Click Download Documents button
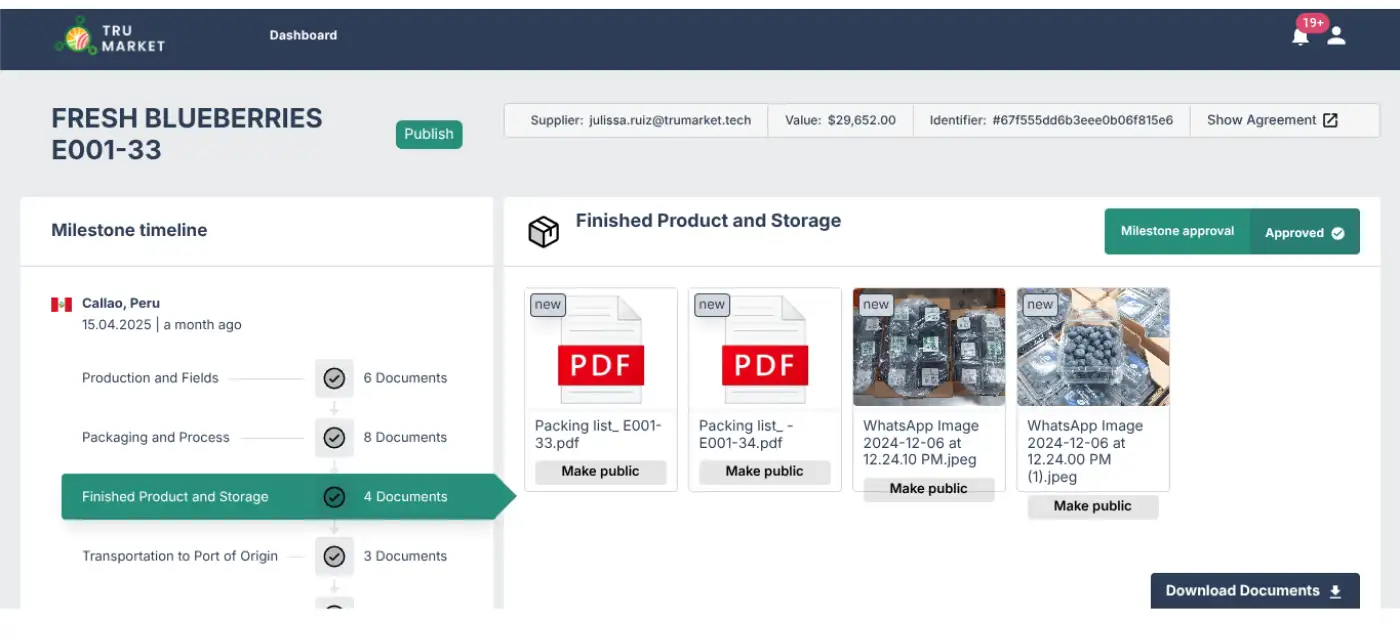The width and height of the screenshot is (1400, 642). 1254,591
